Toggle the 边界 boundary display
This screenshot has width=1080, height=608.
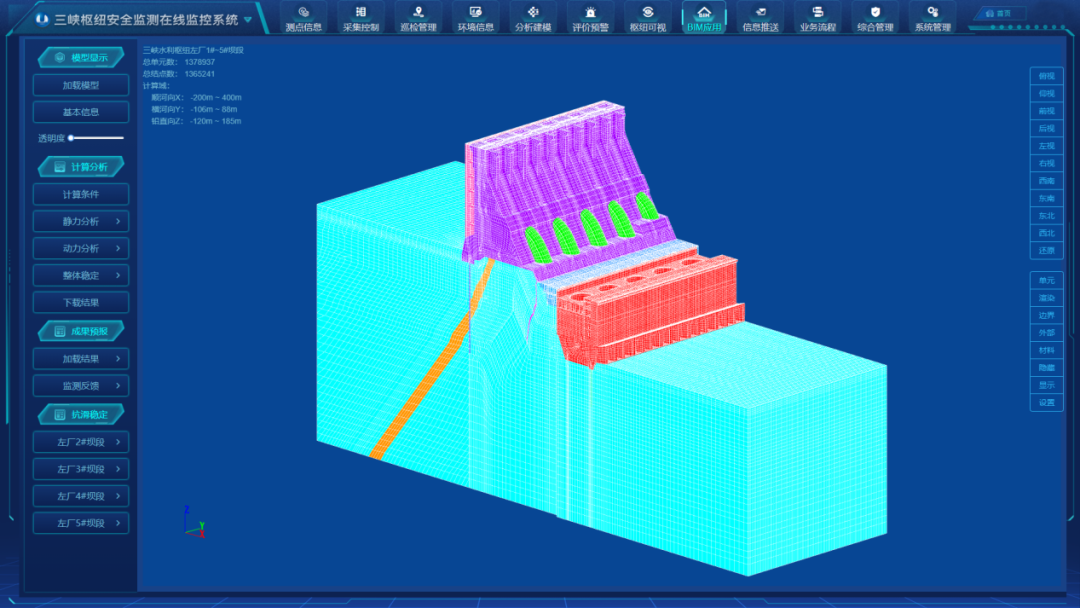(1046, 315)
